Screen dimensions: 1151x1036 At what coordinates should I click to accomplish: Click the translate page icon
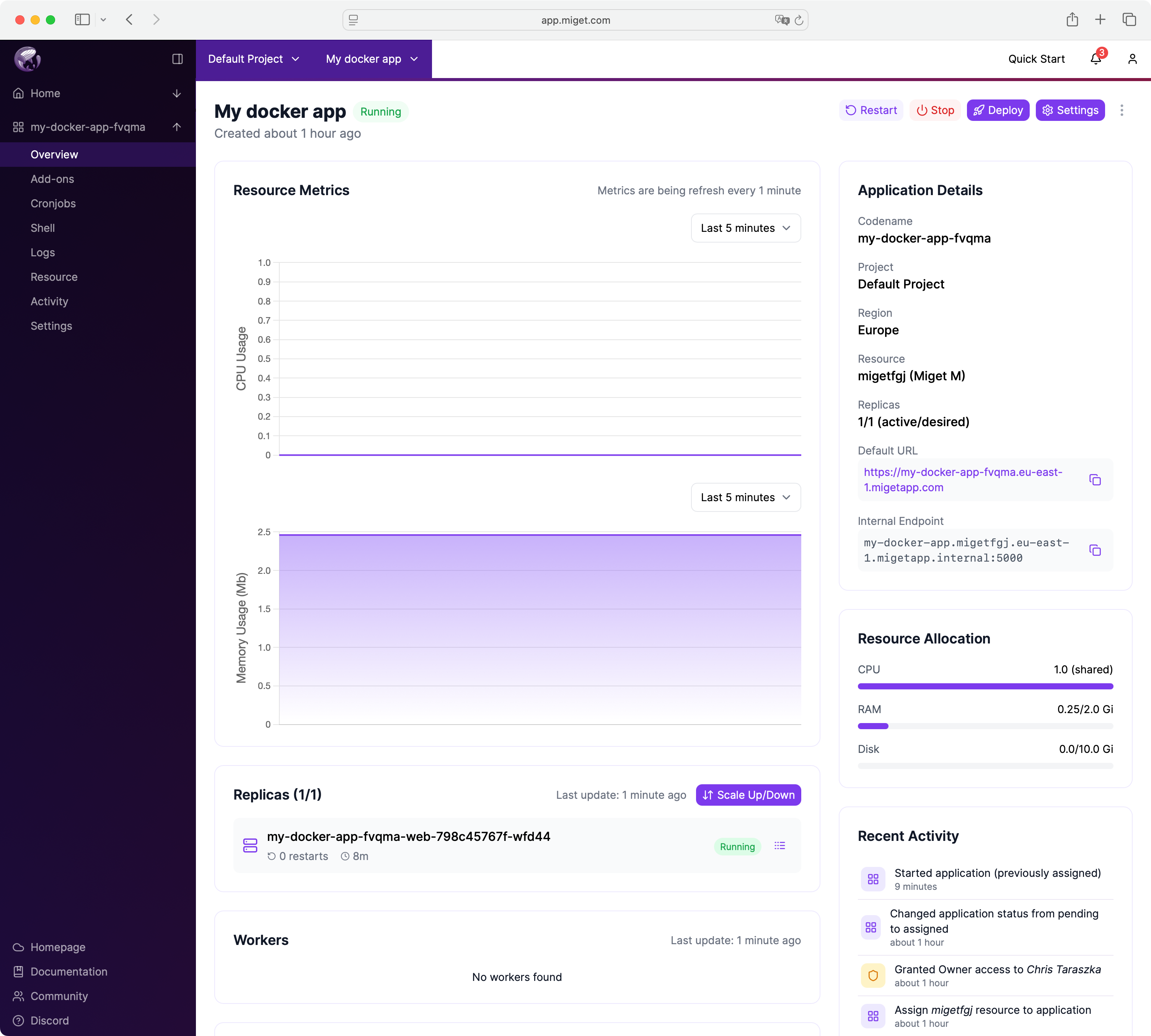(782, 20)
